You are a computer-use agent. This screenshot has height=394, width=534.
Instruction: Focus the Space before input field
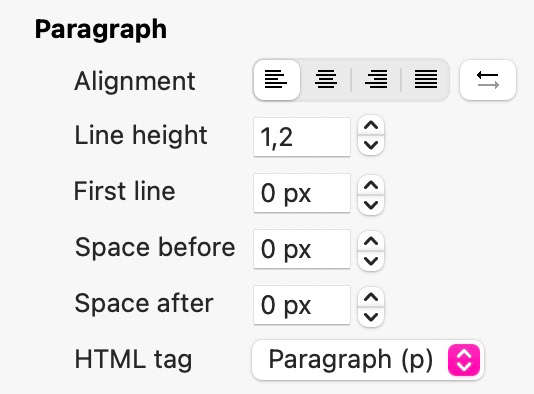click(x=302, y=249)
